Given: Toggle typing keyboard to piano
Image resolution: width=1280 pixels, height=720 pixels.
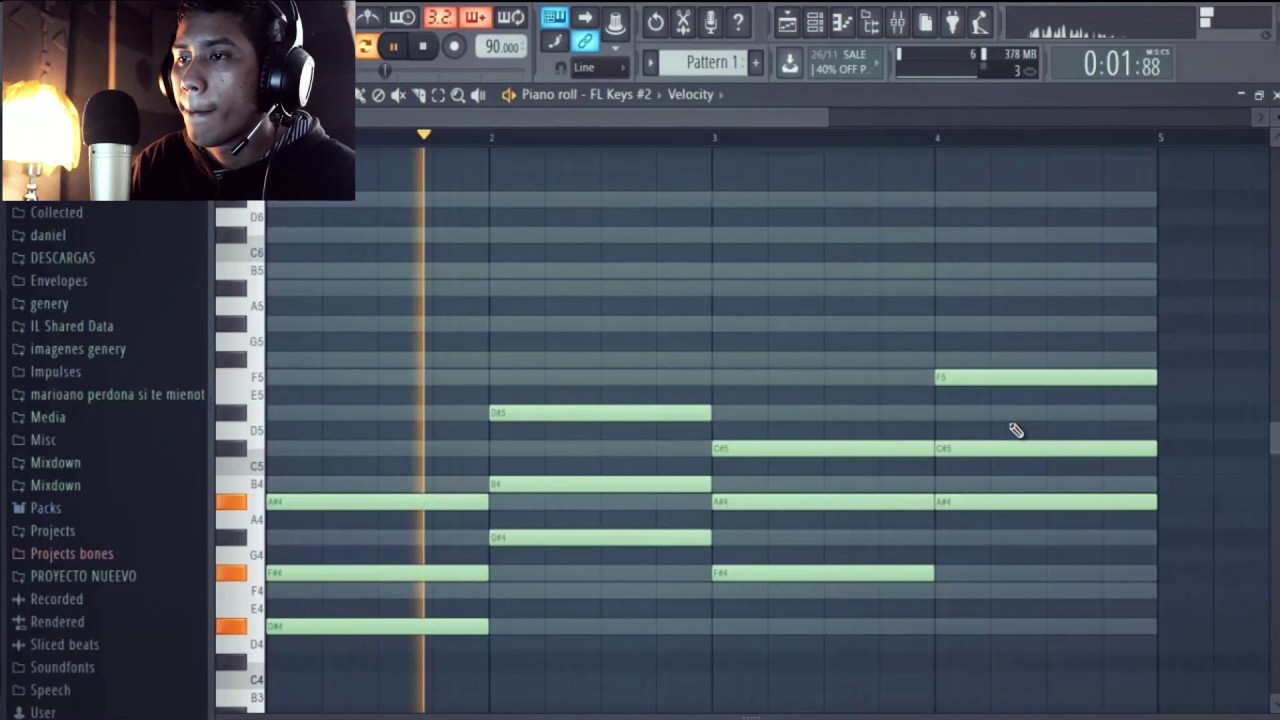Looking at the screenshot, I should coord(554,18).
